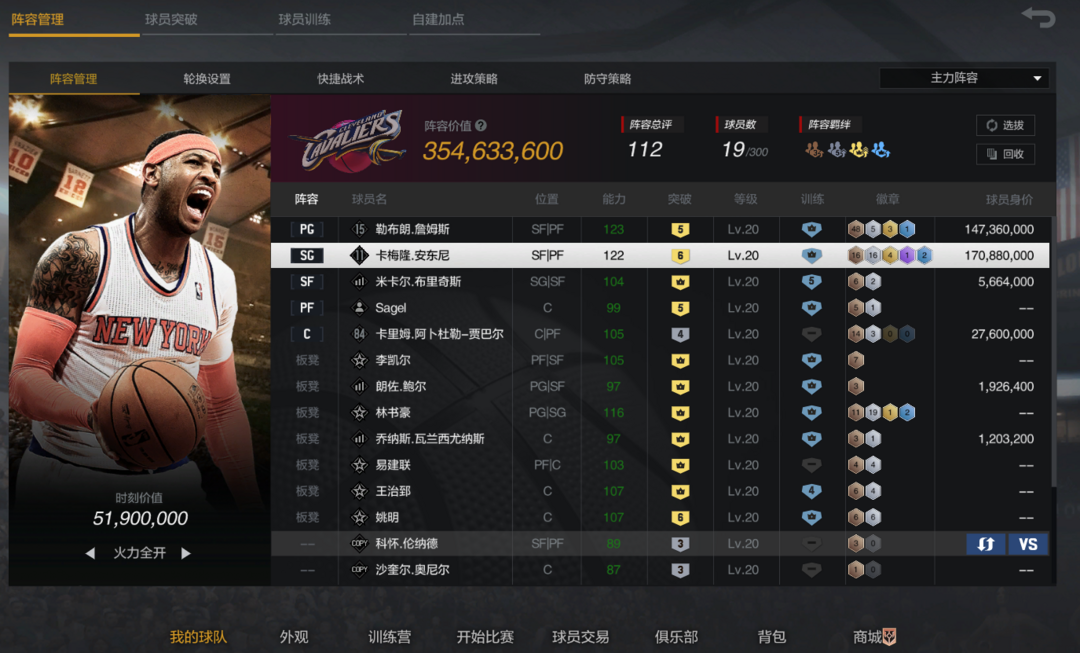Click the training crown icon for 勒布朗.詹姆斯
Viewport: 1080px width, 653px height.
811,229
